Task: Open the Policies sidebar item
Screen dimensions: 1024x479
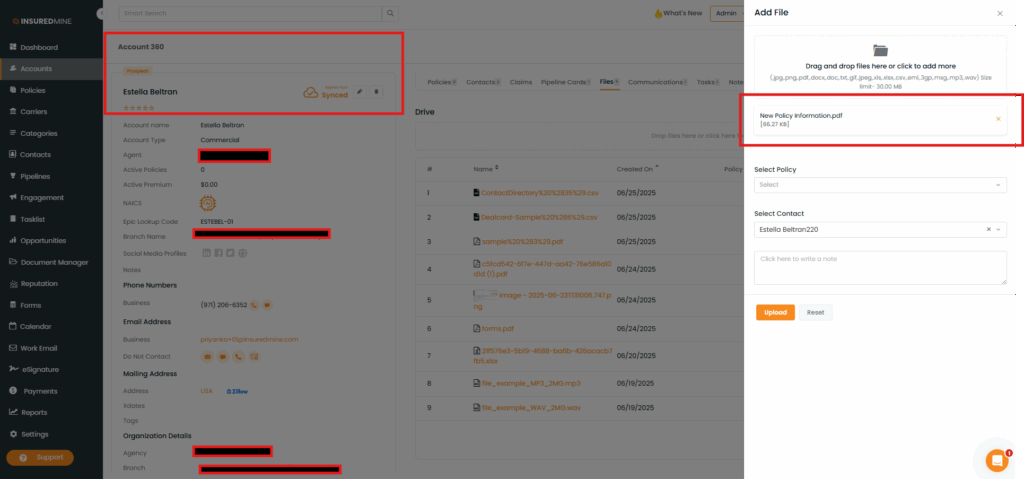Action: tap(32, 90)
